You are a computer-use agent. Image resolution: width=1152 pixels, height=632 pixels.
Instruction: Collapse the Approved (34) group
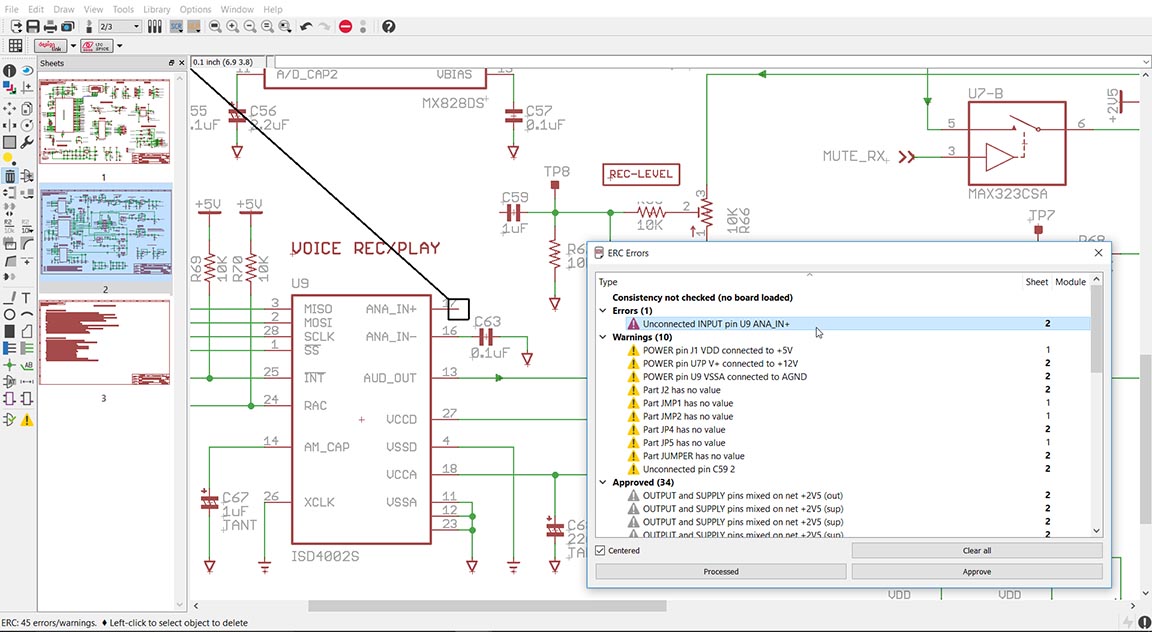tap(604, 483)
